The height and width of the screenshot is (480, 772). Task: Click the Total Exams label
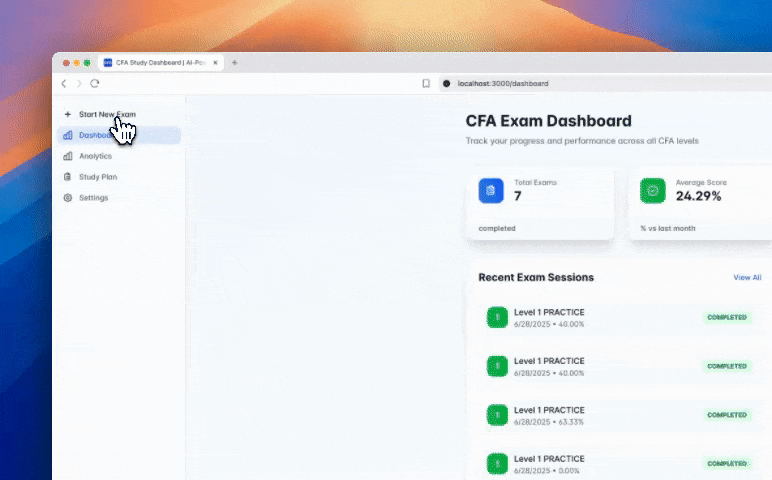tap(536, 183)
